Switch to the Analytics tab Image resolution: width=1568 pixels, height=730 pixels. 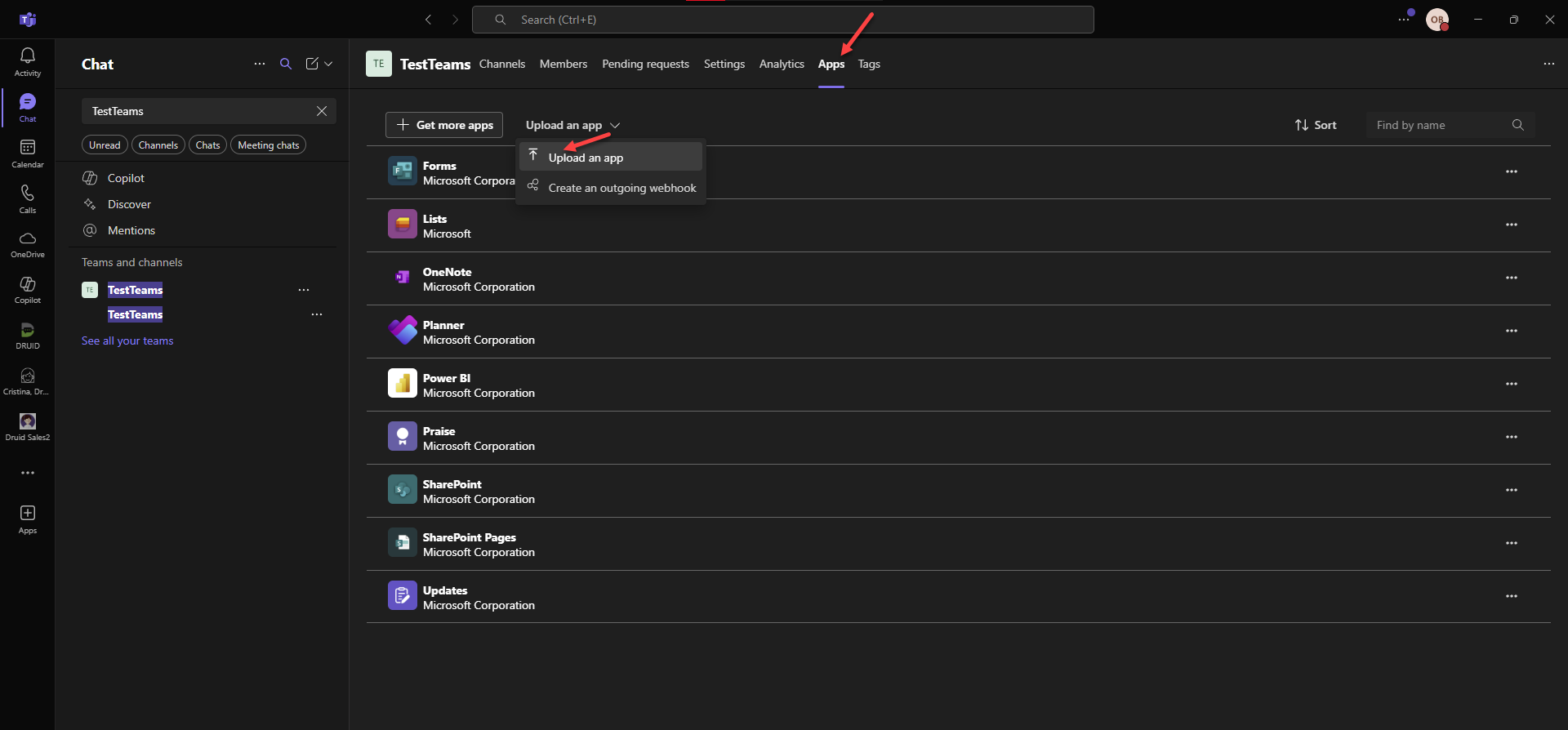[782, 64]
